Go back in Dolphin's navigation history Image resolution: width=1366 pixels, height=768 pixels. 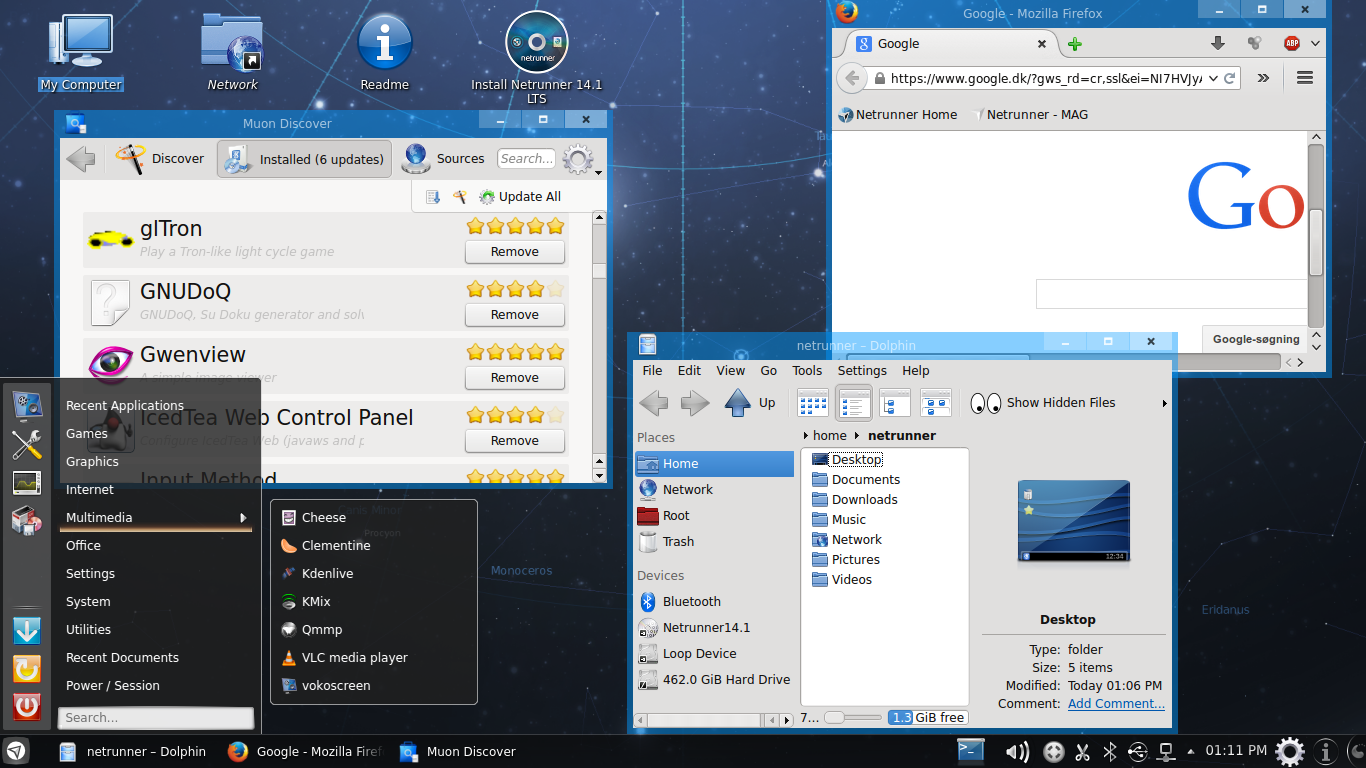(x=654, y=403)
